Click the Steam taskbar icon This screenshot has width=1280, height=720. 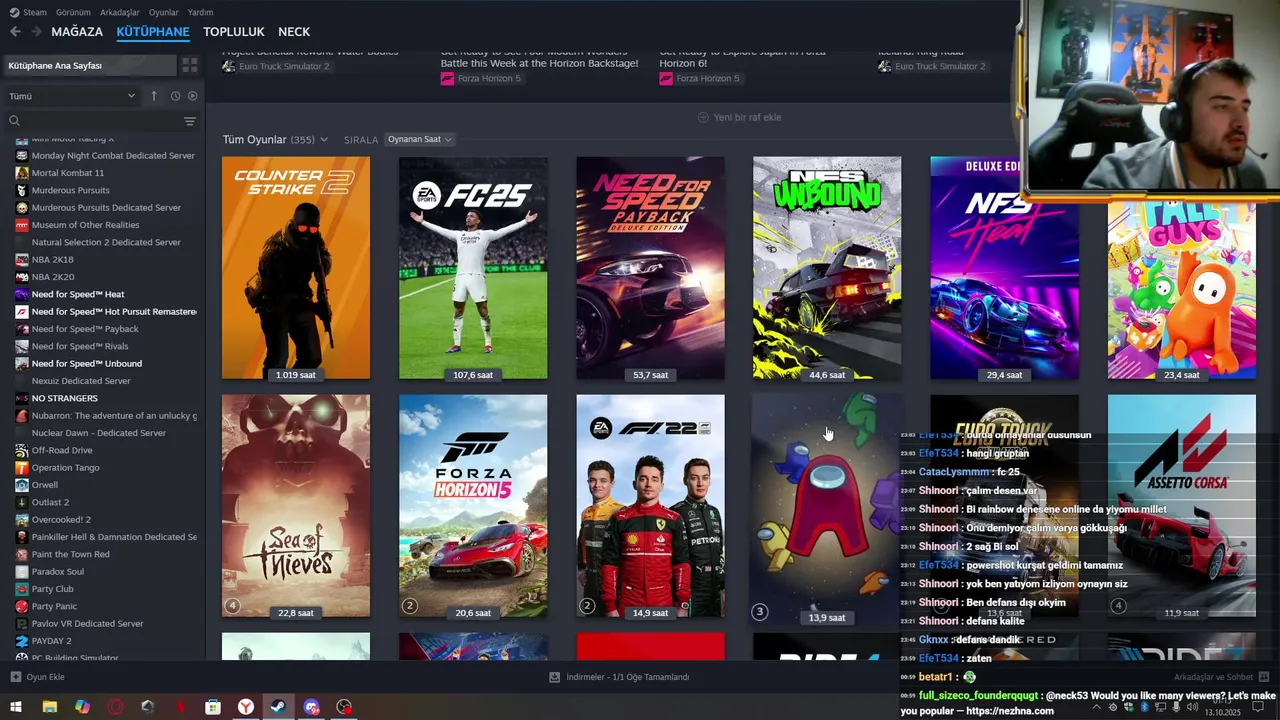point(278,707)
